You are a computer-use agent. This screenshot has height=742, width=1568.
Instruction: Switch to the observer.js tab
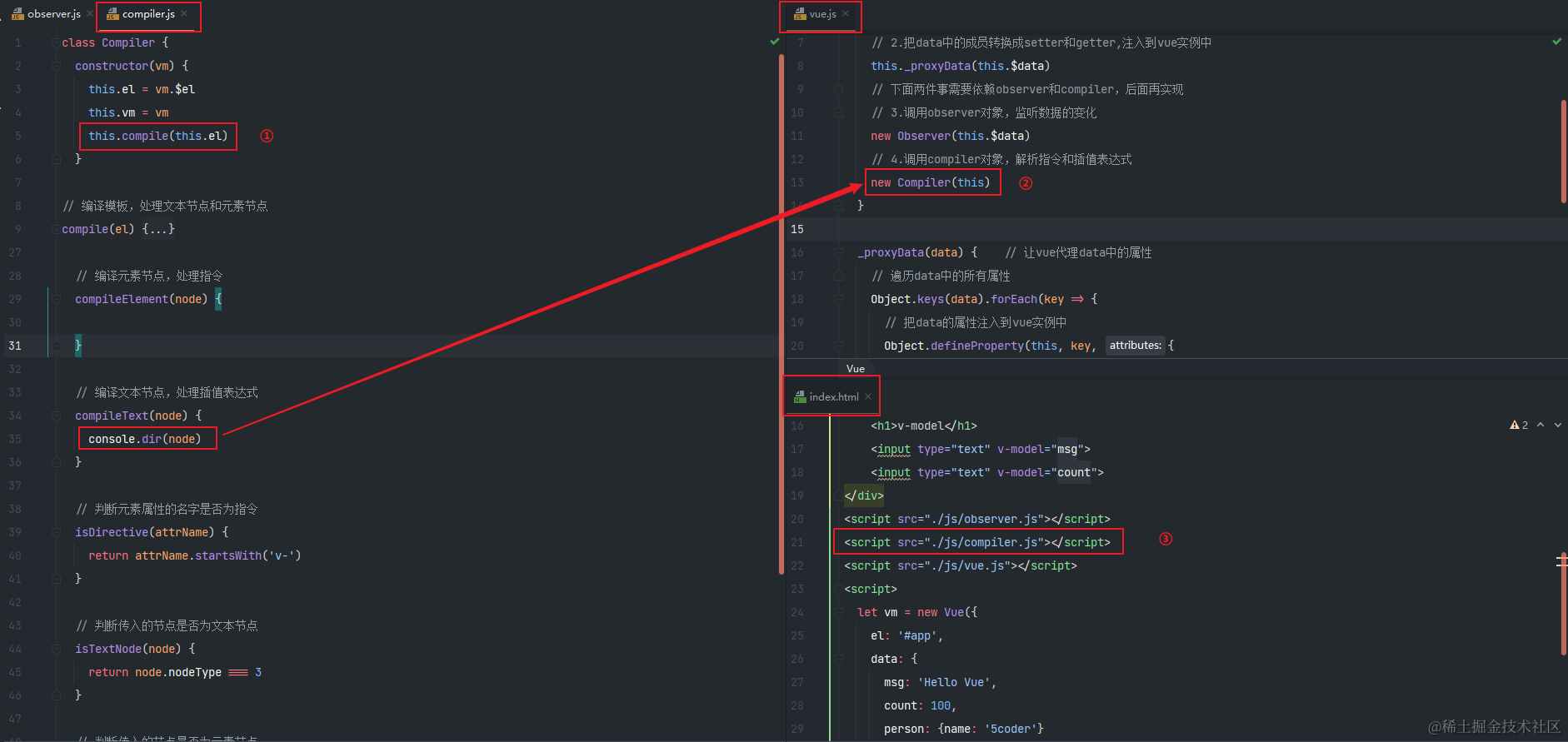[54, 14]
